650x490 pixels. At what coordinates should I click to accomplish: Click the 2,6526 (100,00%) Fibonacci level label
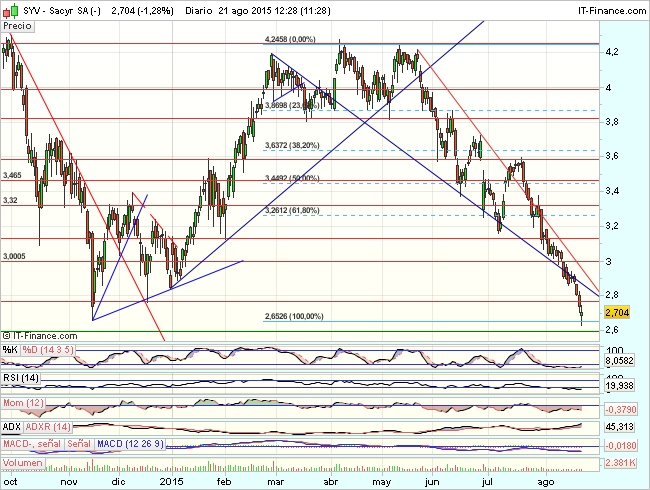tap(294, 316)
